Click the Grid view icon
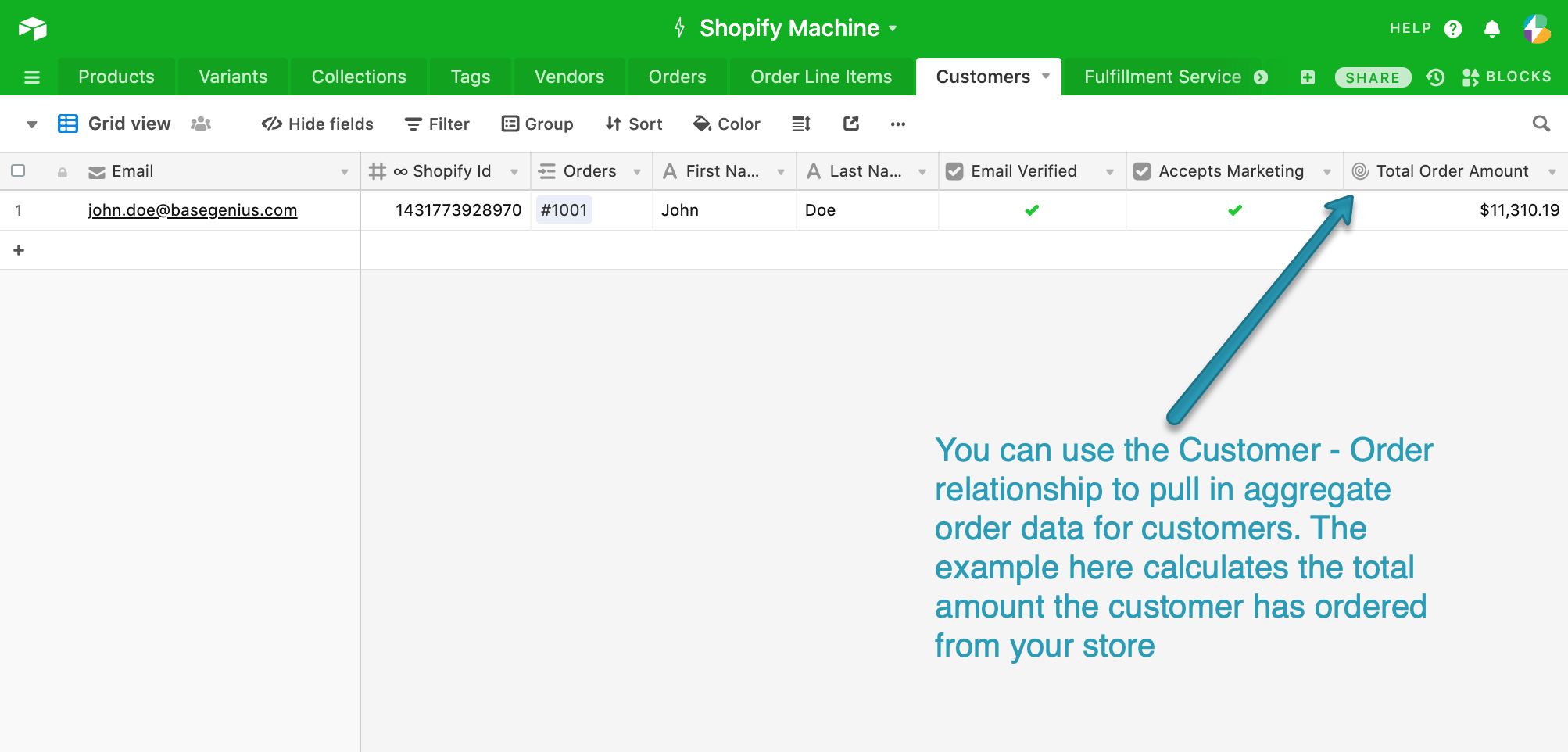 click(x=68, y=124)
